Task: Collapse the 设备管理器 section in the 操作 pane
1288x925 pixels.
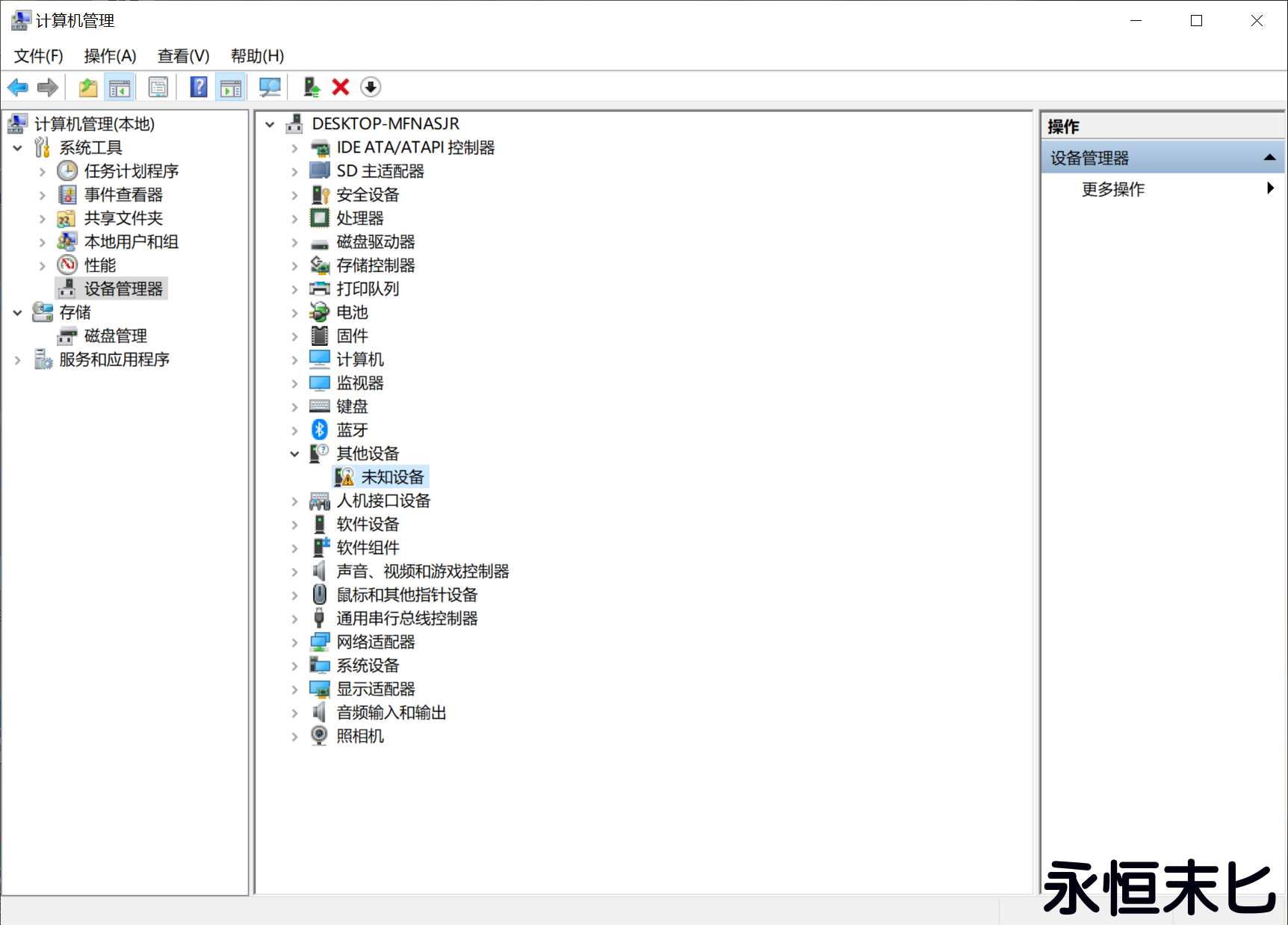Action: (1270, 157)
